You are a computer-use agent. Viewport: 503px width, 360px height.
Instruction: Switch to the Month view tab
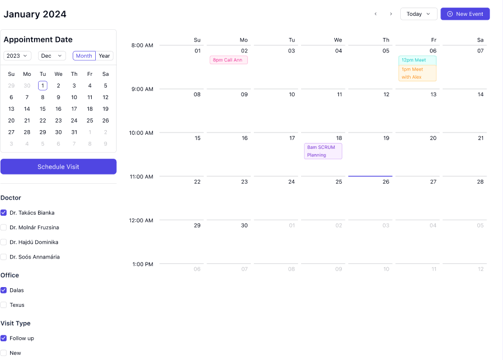point(84,56)
